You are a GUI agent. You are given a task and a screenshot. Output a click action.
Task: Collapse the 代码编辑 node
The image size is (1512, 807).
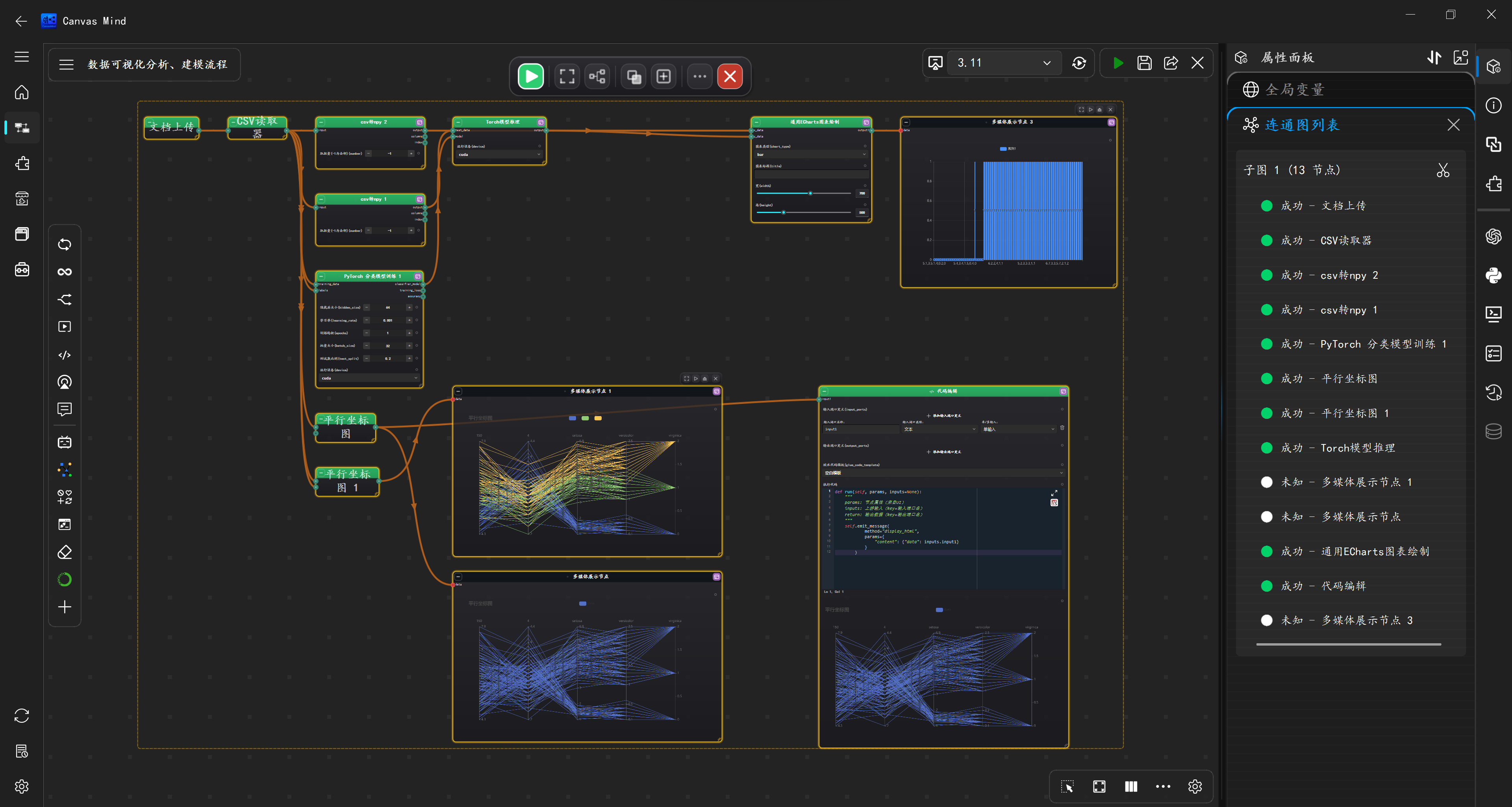pos(825,391)
